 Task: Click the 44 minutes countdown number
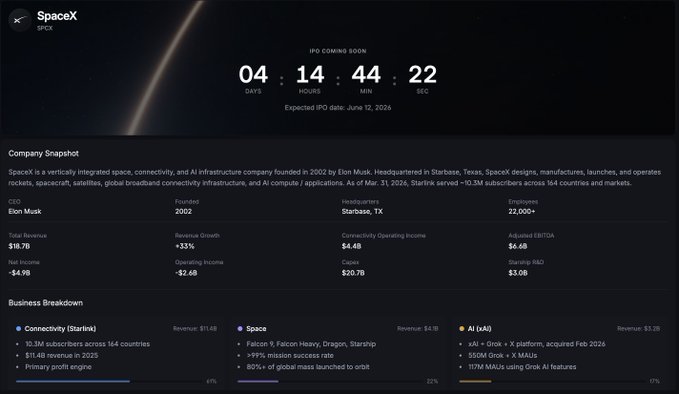(x=366, y=74)
